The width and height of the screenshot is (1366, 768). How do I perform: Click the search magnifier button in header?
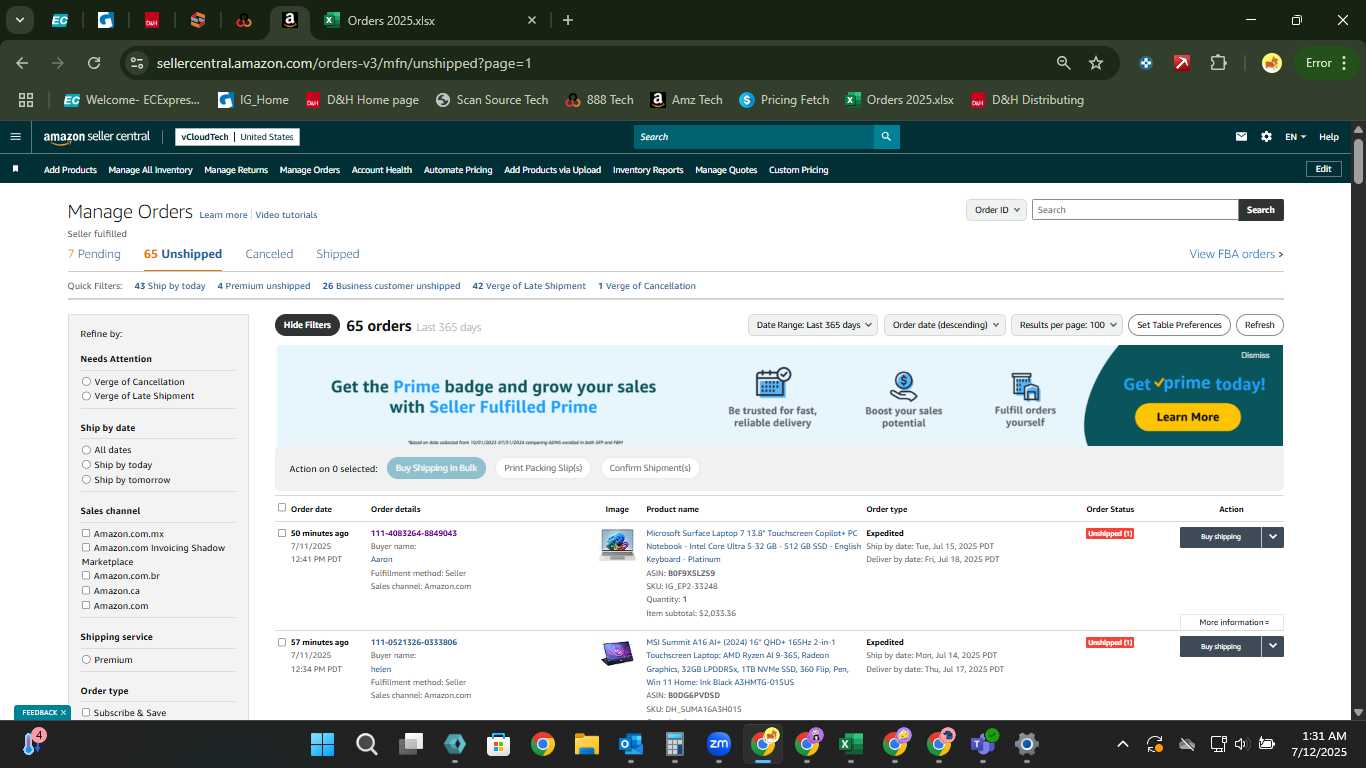tap(886, 137)
